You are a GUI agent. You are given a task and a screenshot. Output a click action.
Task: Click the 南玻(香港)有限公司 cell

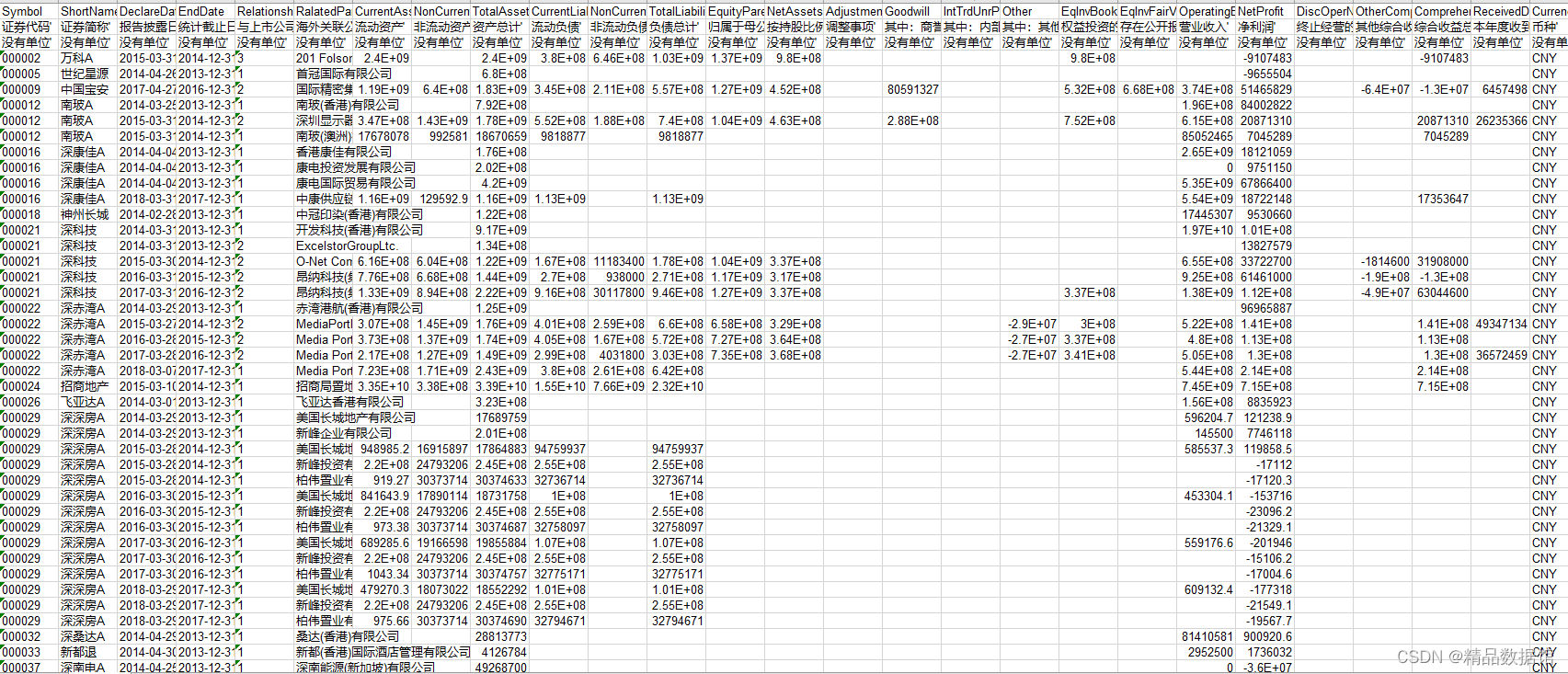348,105
